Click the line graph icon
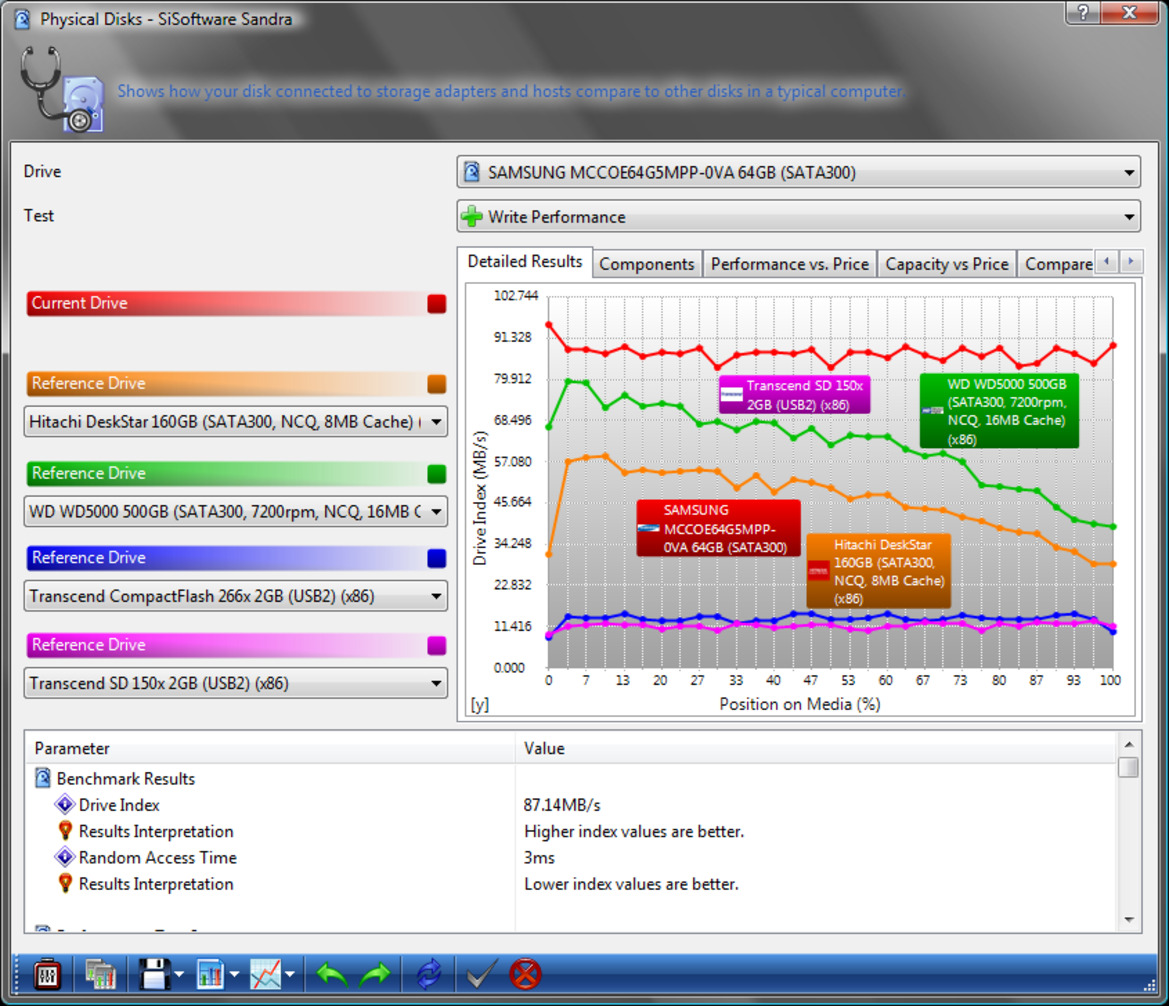 [x=265, y=974]
